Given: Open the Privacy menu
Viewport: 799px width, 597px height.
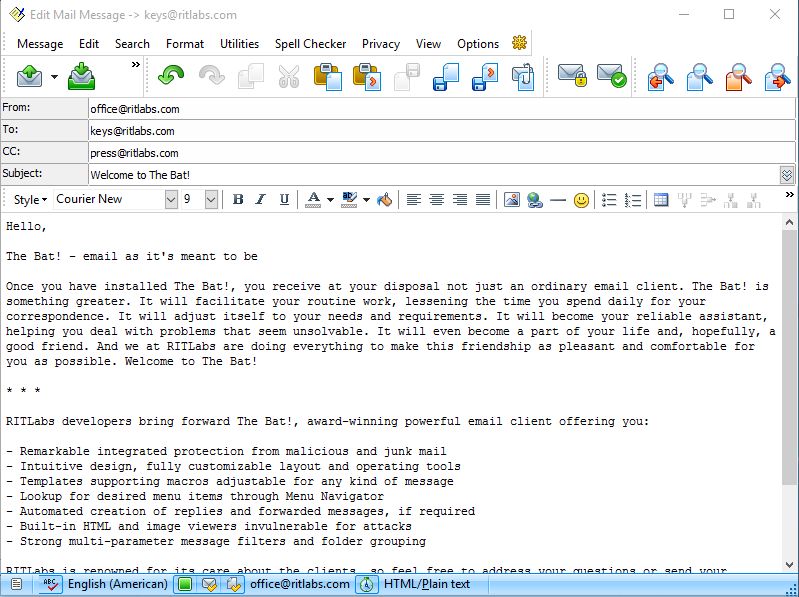Looking at the screenshot, I should (x=381, y=44).
